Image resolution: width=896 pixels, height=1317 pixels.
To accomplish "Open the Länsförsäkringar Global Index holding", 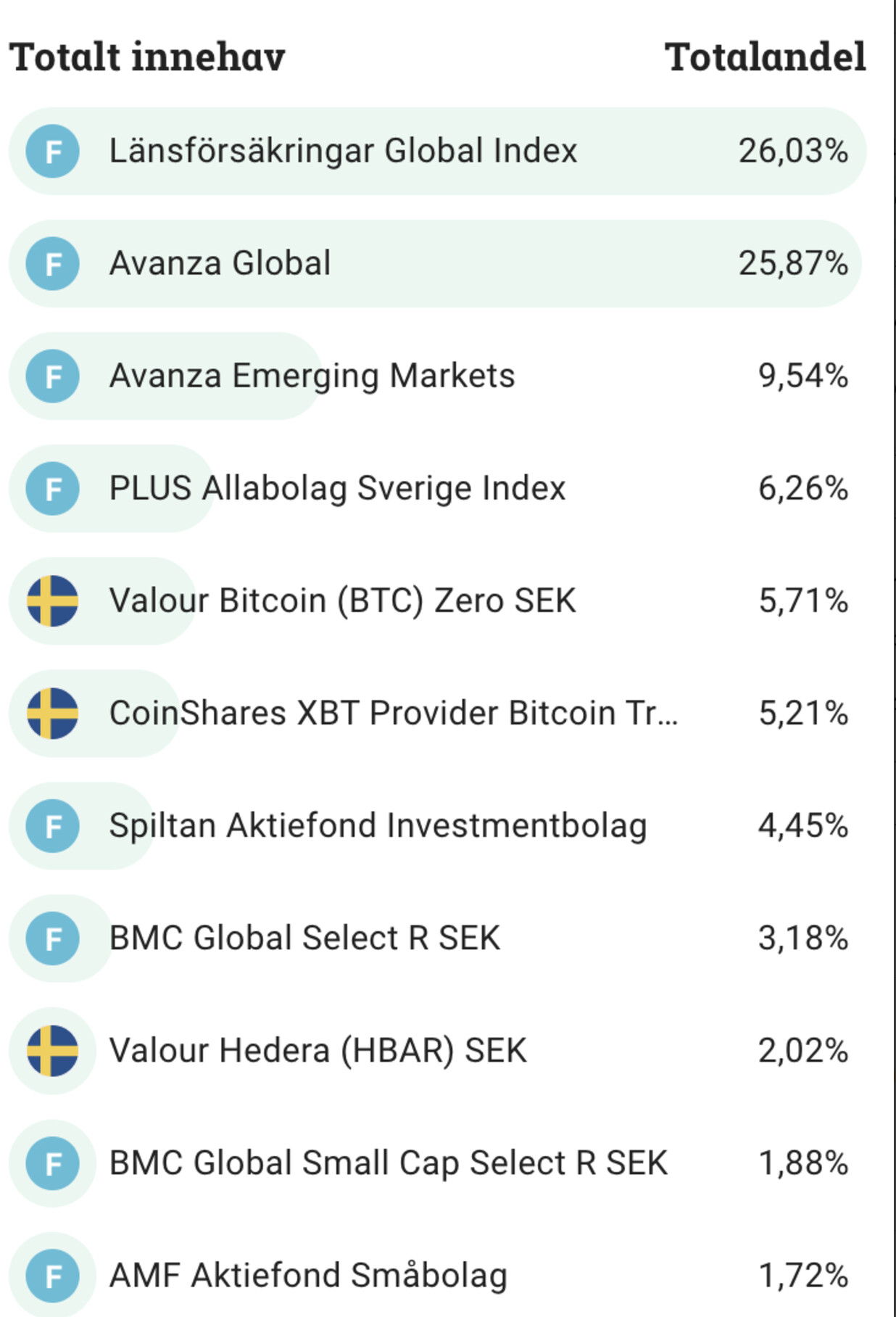I will tap(343, 152).
